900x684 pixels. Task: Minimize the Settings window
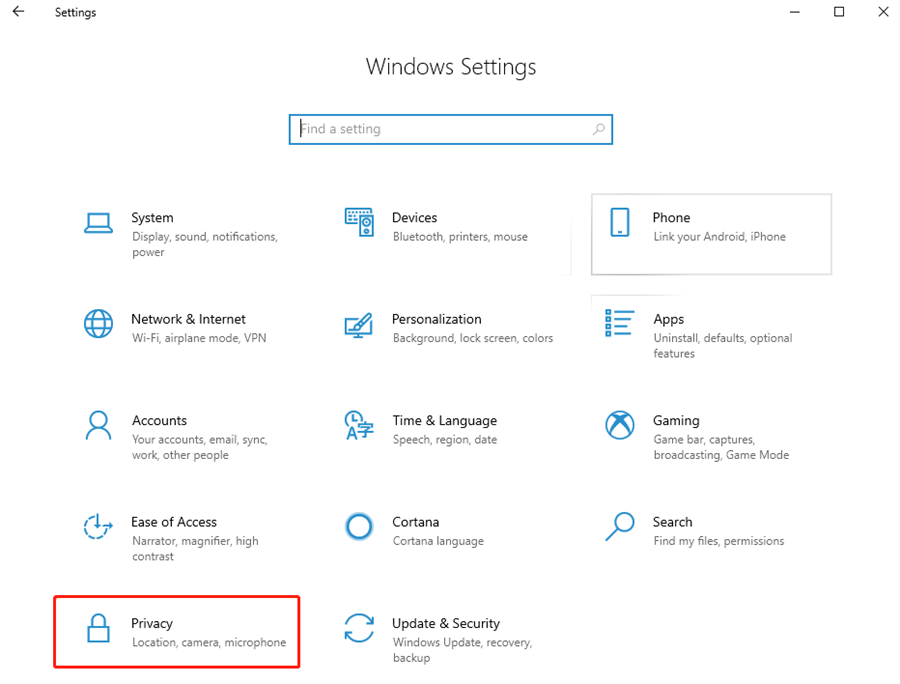click(794, 11)
